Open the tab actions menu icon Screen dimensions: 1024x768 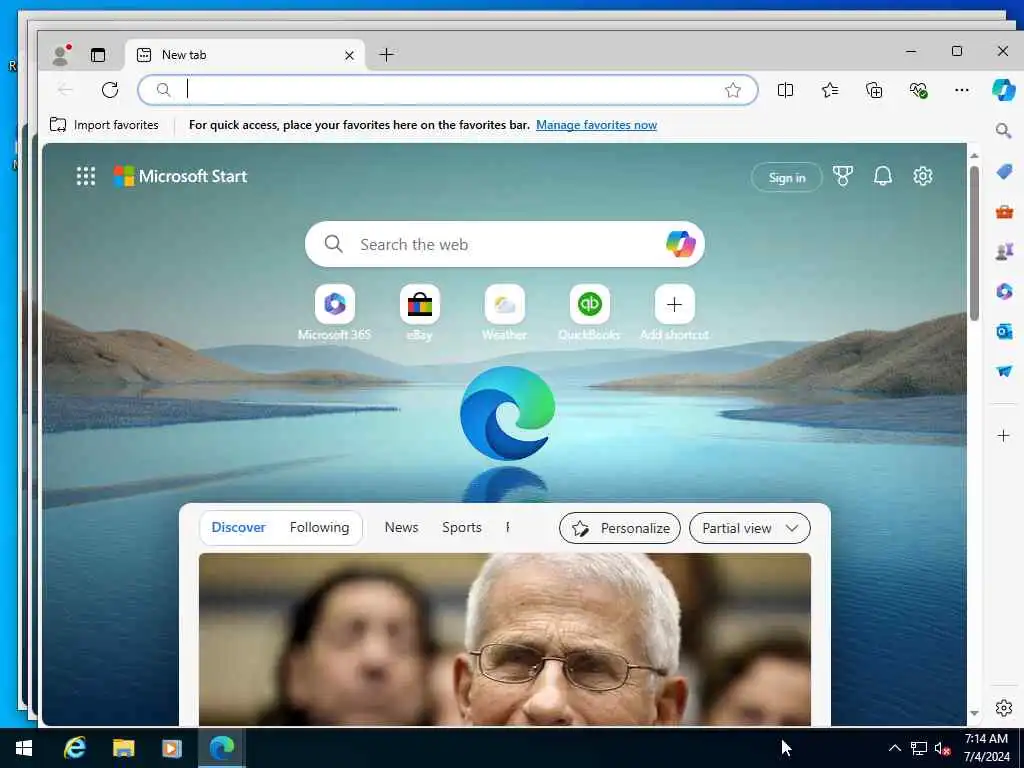coord(98,55)
